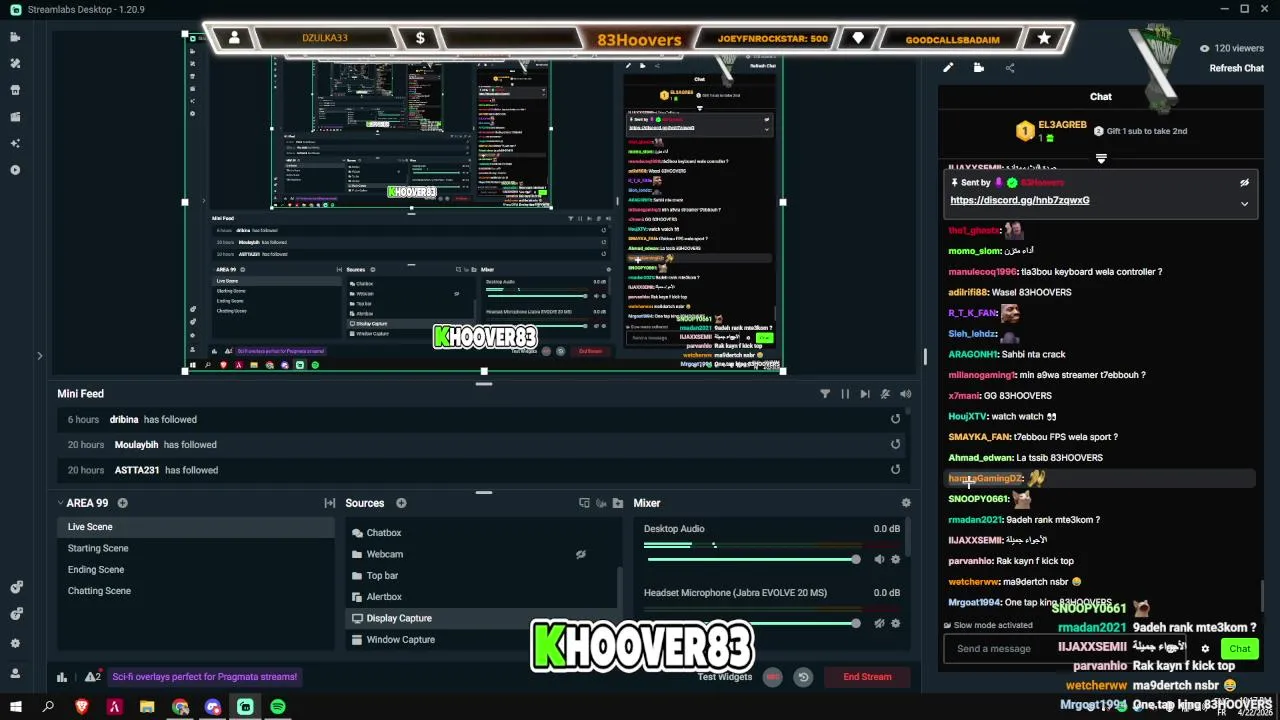Open the chat settings gear

click(x=1205, y=648)
